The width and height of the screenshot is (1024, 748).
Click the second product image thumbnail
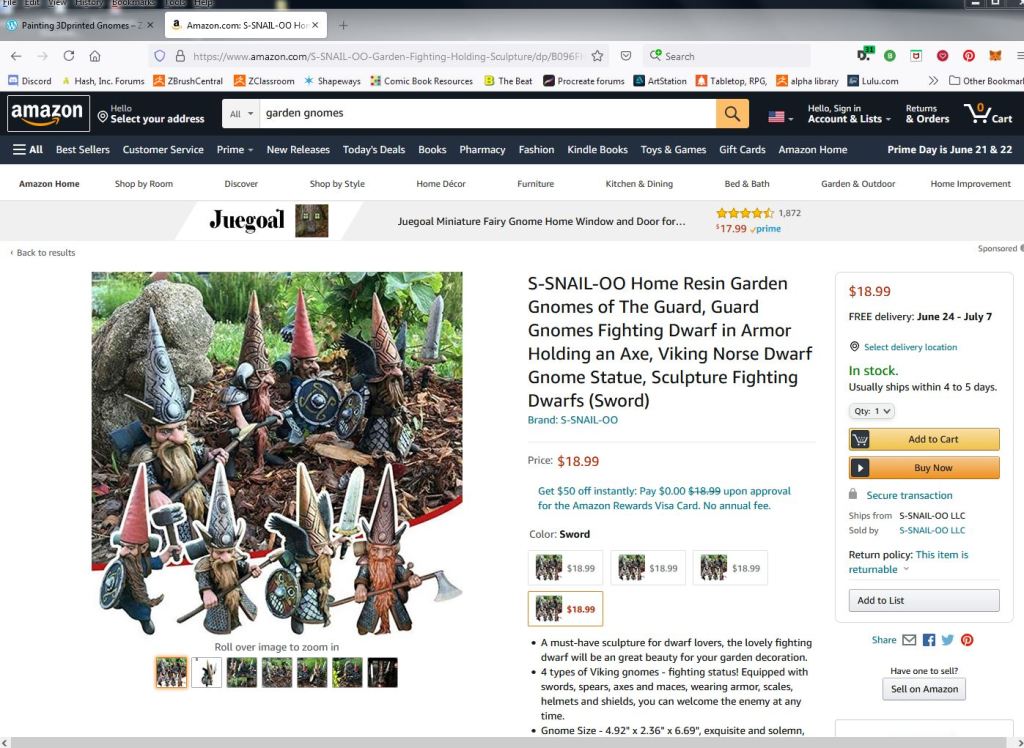[x=206, y=672]
